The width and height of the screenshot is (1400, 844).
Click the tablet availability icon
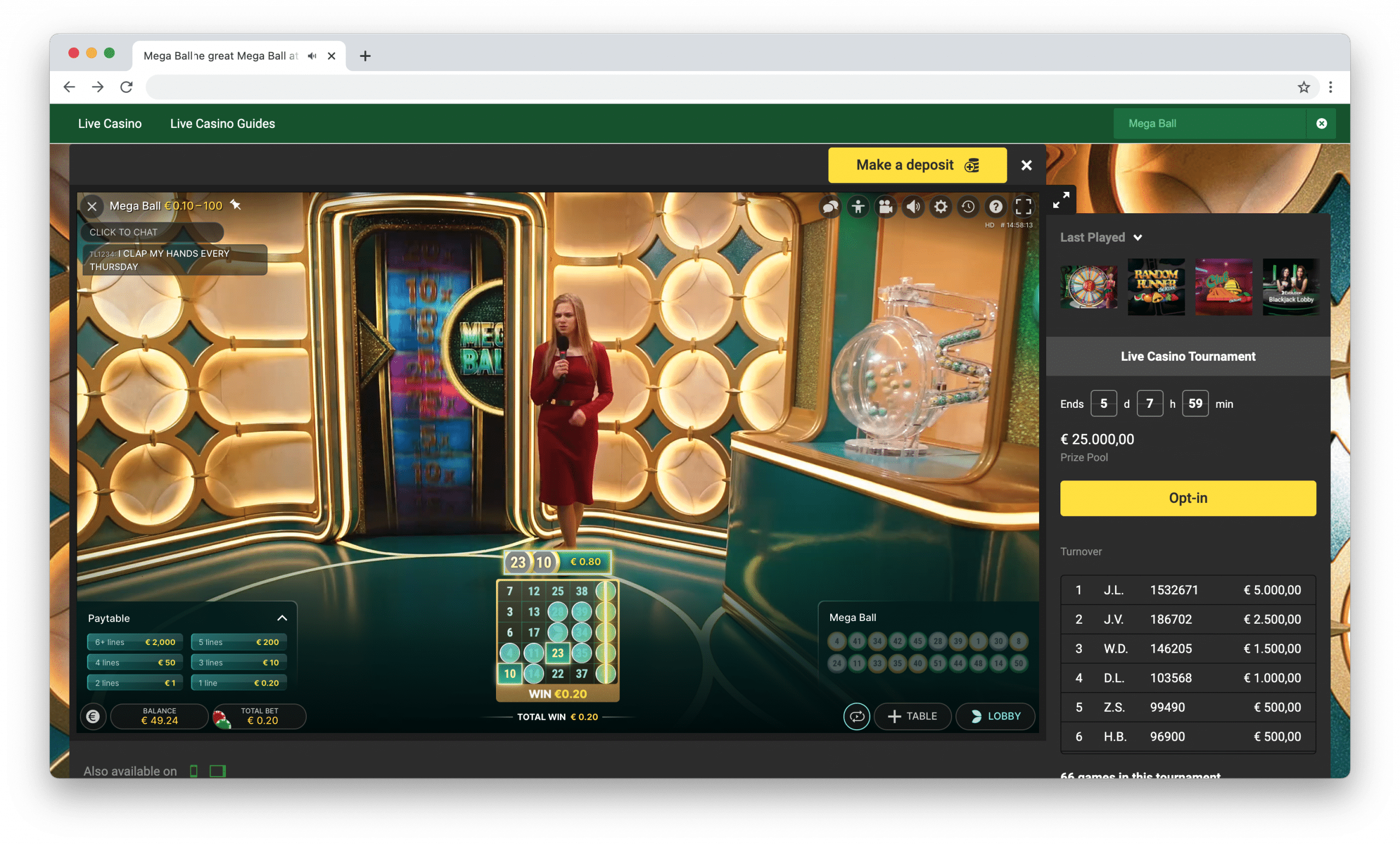218,771
